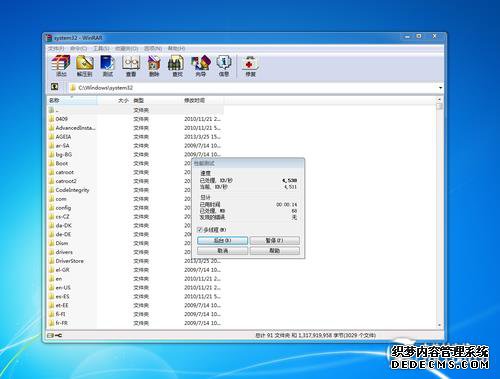Click the View (查看) toolbar icon
This screenshot has width=500, height=379.
(131, 66)
